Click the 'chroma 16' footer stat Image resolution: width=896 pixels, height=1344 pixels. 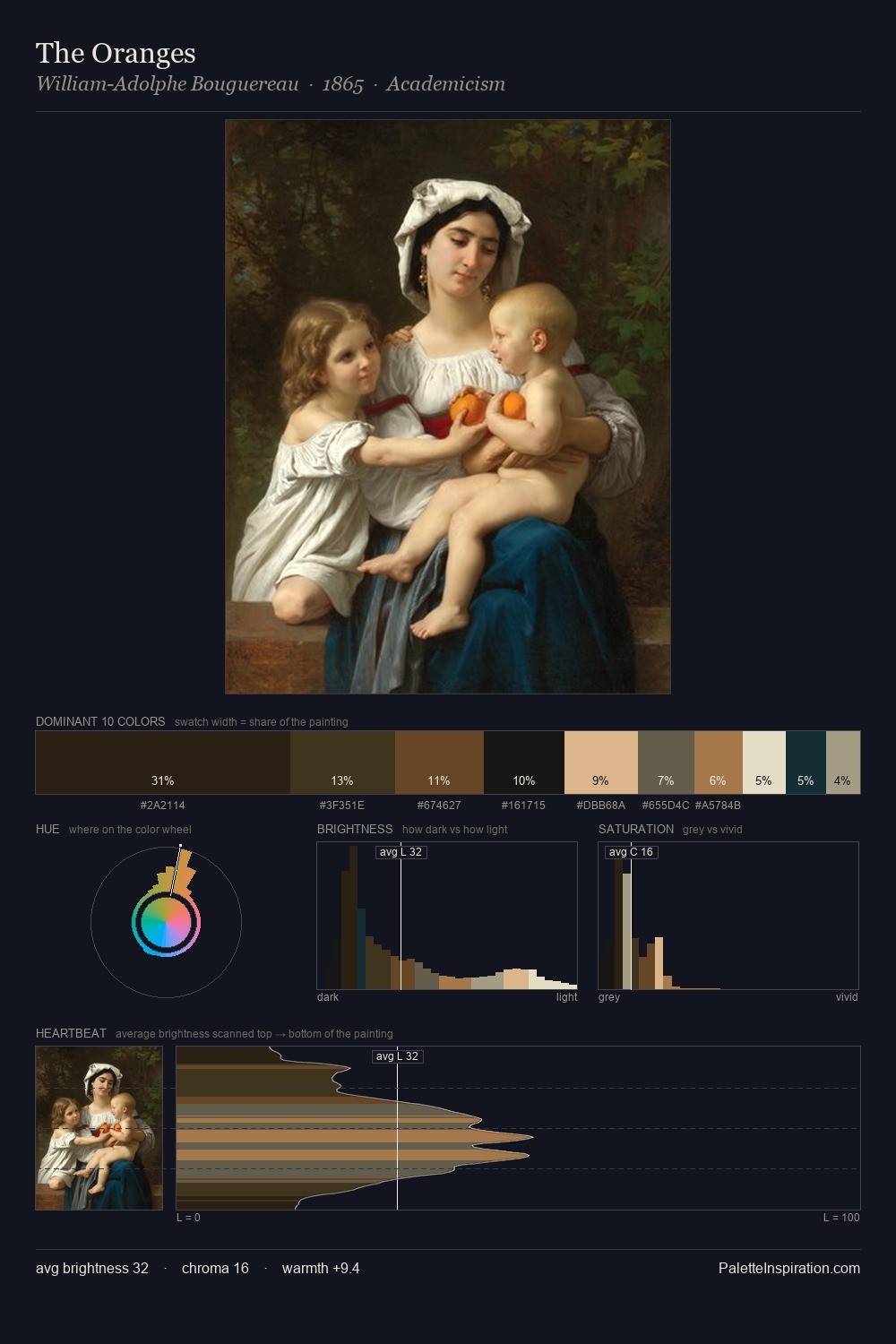pos(215,1268)
